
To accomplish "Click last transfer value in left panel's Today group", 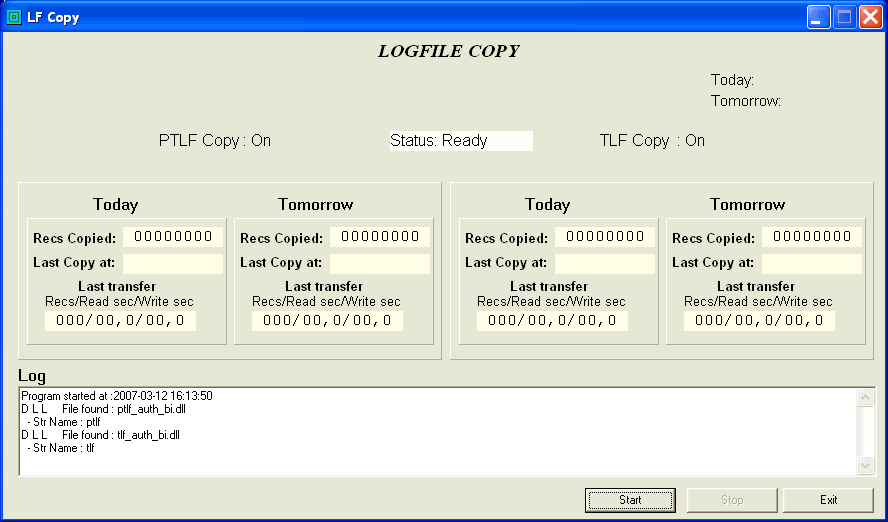I will tap(120, 321).
